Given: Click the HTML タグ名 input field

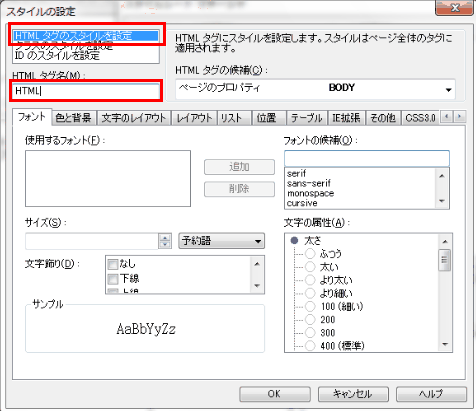Looking at the screenshot, I should (x=86, y=91).
